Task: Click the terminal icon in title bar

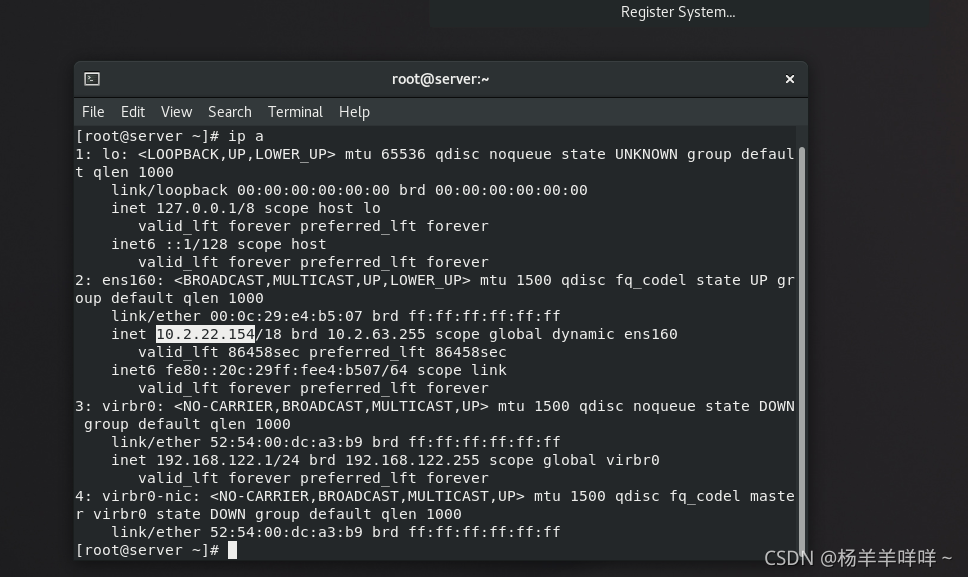Action: point(92,79)
